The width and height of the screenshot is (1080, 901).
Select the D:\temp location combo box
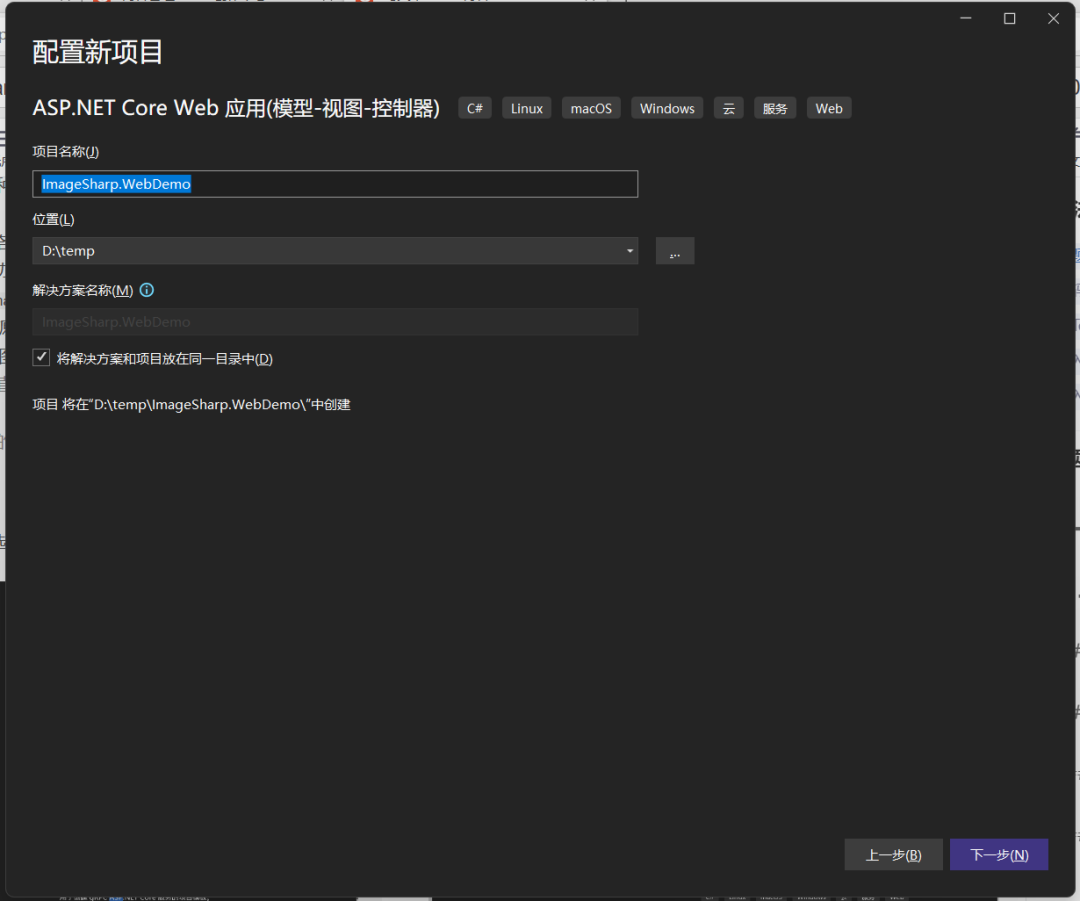click(335, 251)
